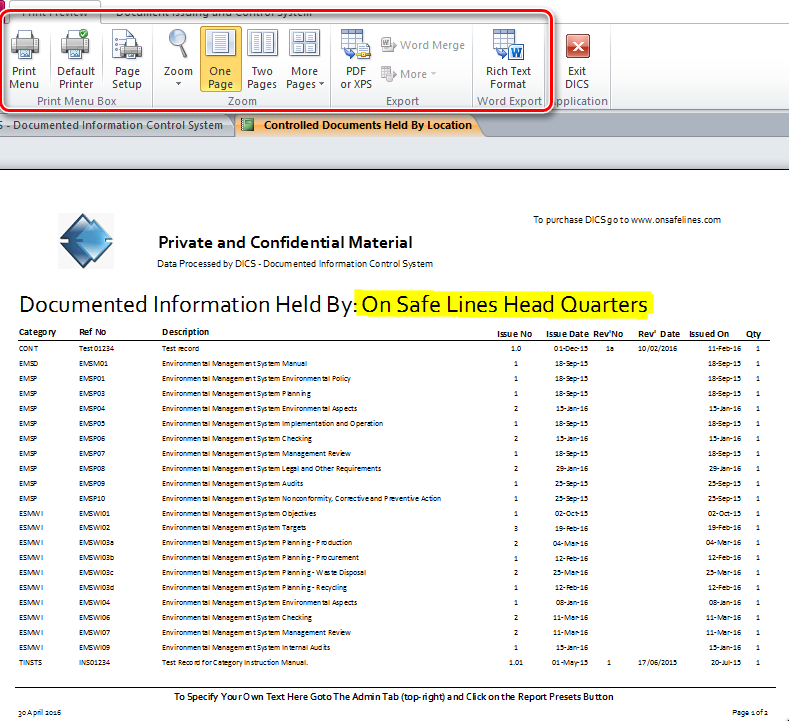Click the Private and Confidential Material heading
789x721 pixels.
[x=285, y=243]
